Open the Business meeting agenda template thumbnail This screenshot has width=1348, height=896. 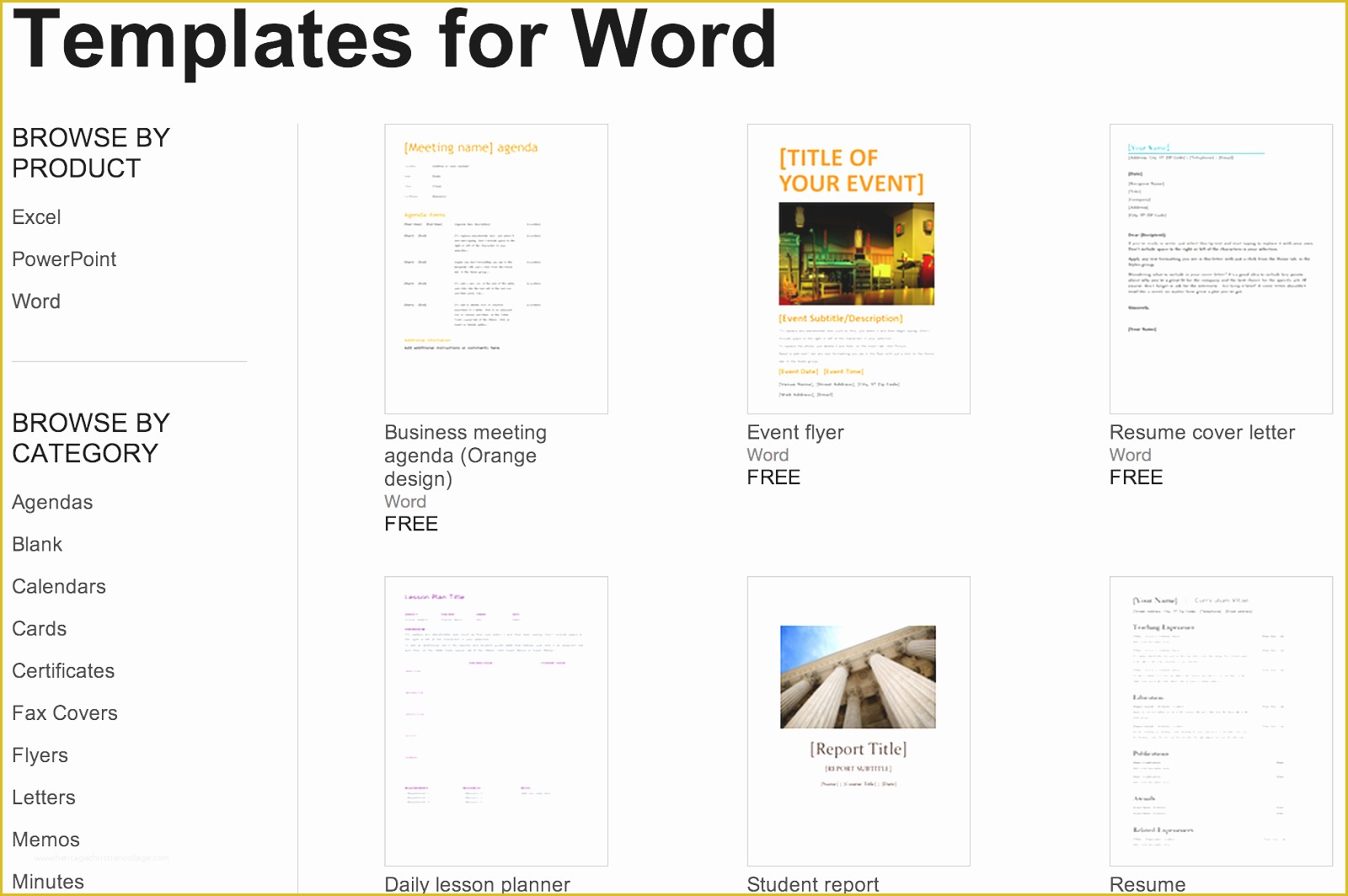[495, 269]
